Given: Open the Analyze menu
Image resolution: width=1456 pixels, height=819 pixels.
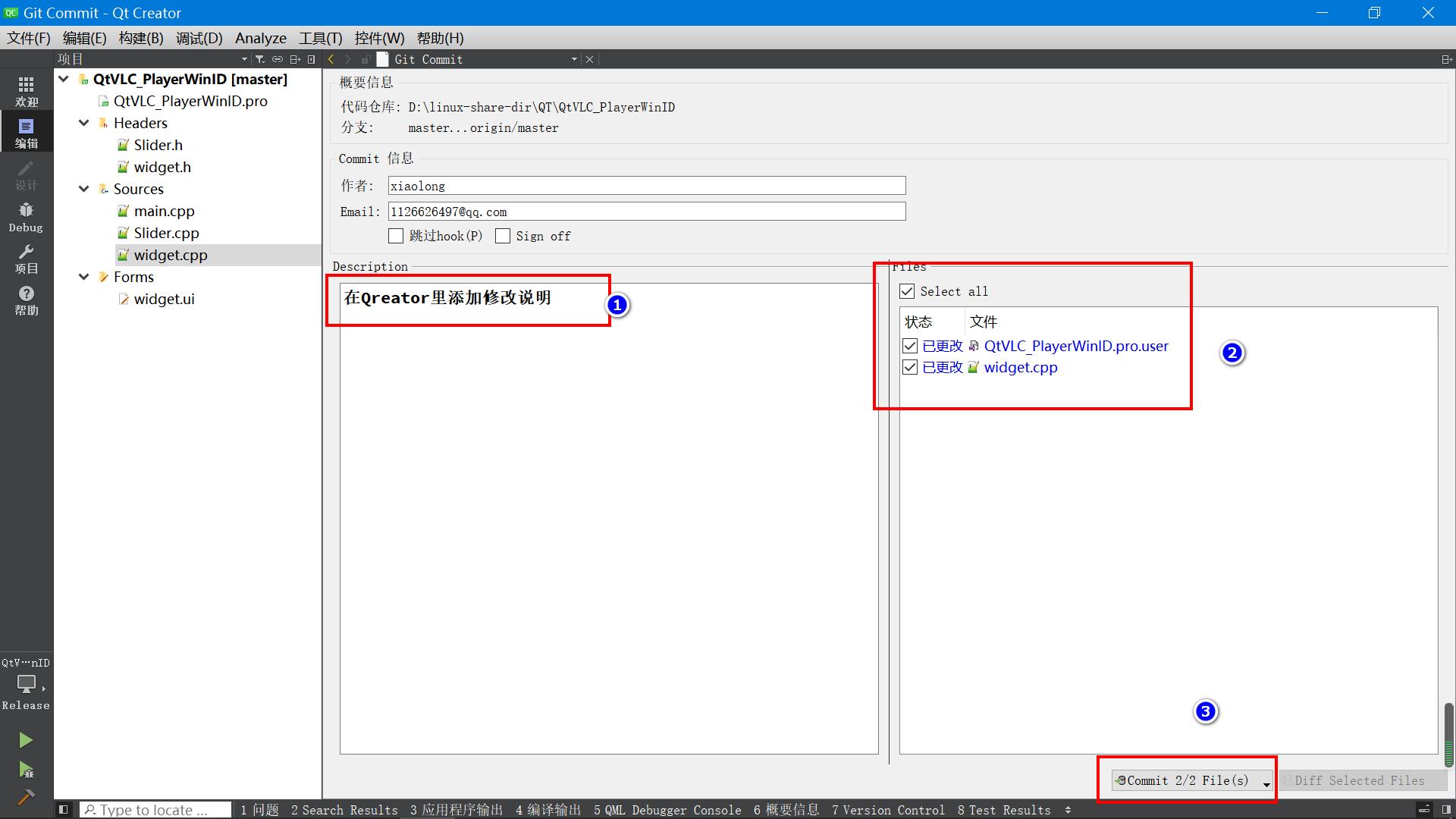Looking at the screenshot, I should (261, 38).
